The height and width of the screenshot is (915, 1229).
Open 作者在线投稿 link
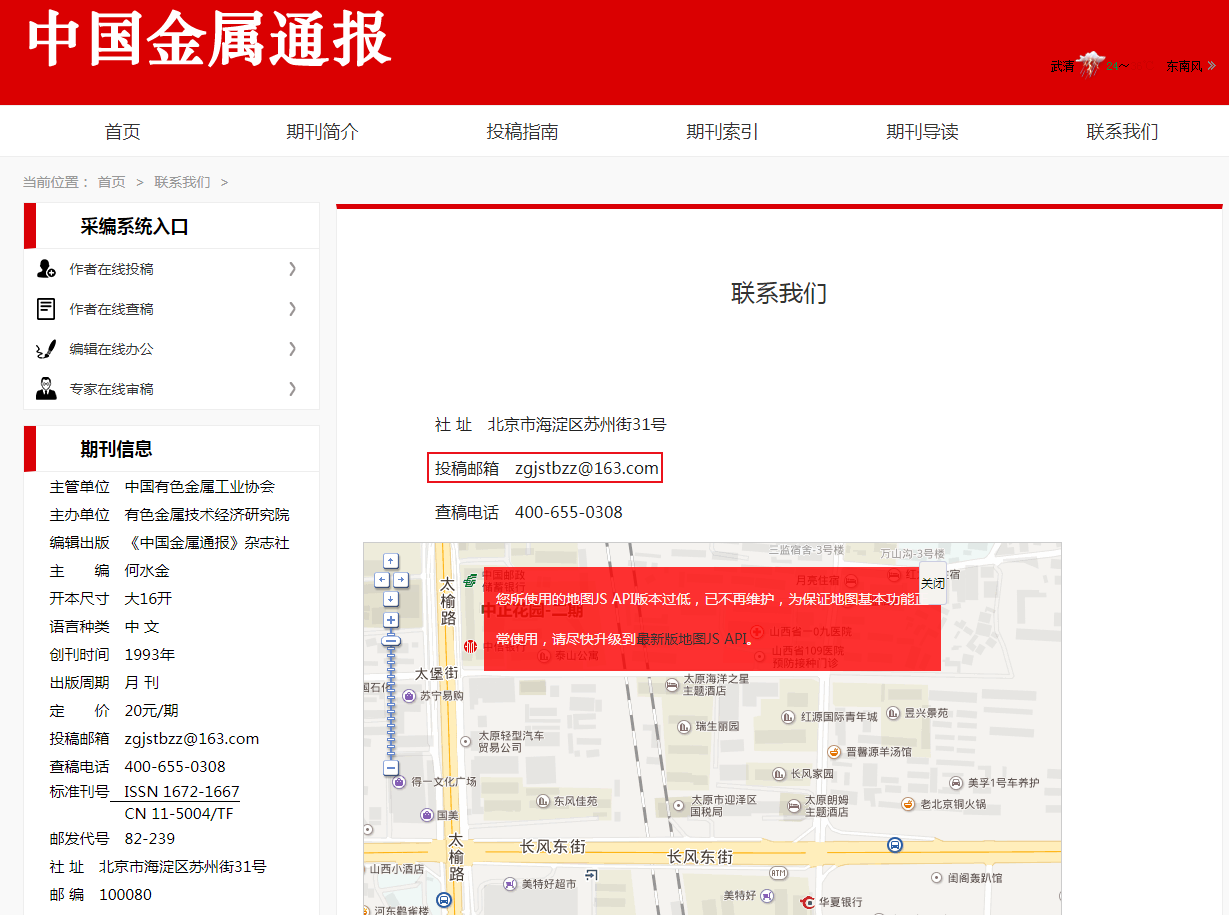coord(111,269)
